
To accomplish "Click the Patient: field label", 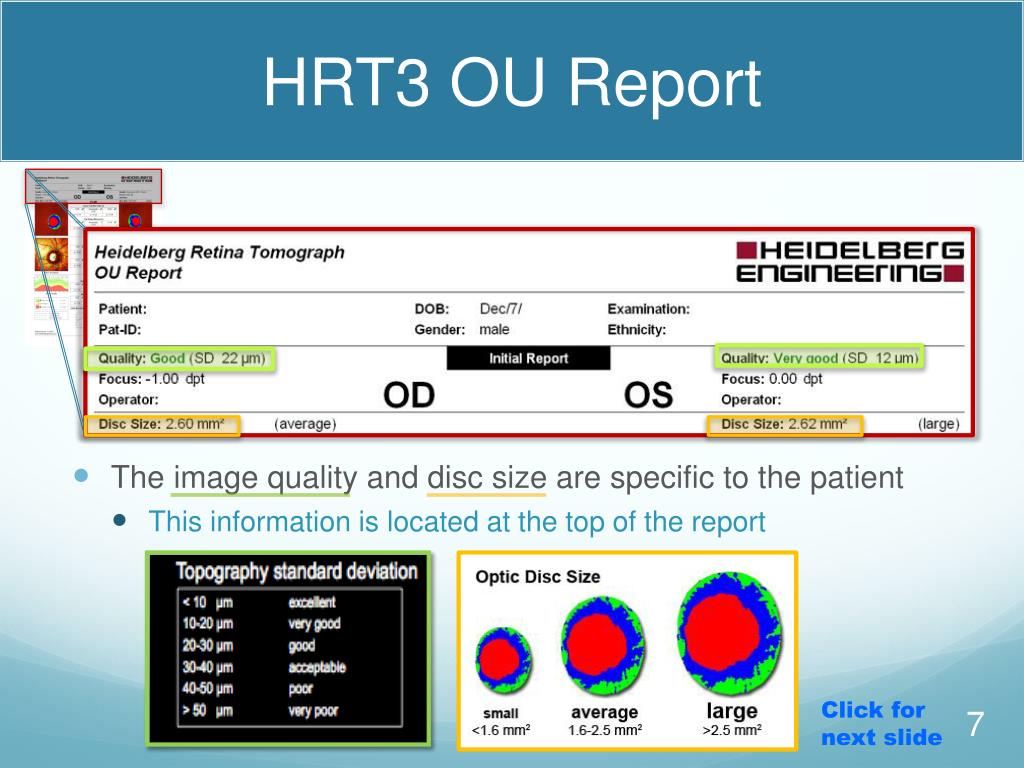I will (x=122, y=309).
